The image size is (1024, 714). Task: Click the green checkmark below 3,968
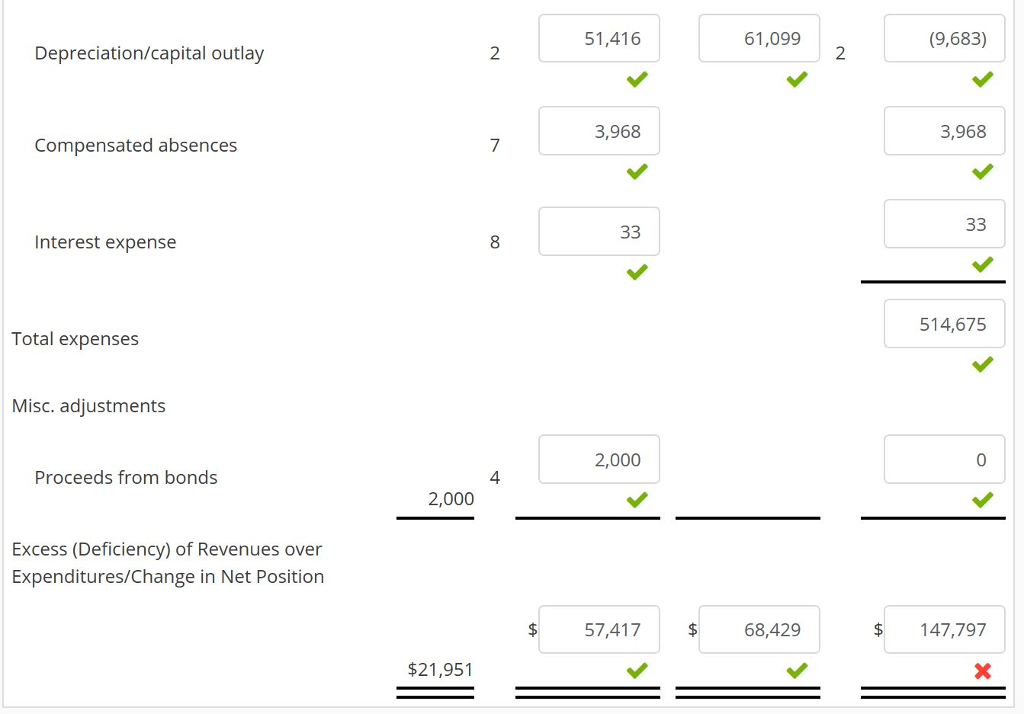click(636, 171)
